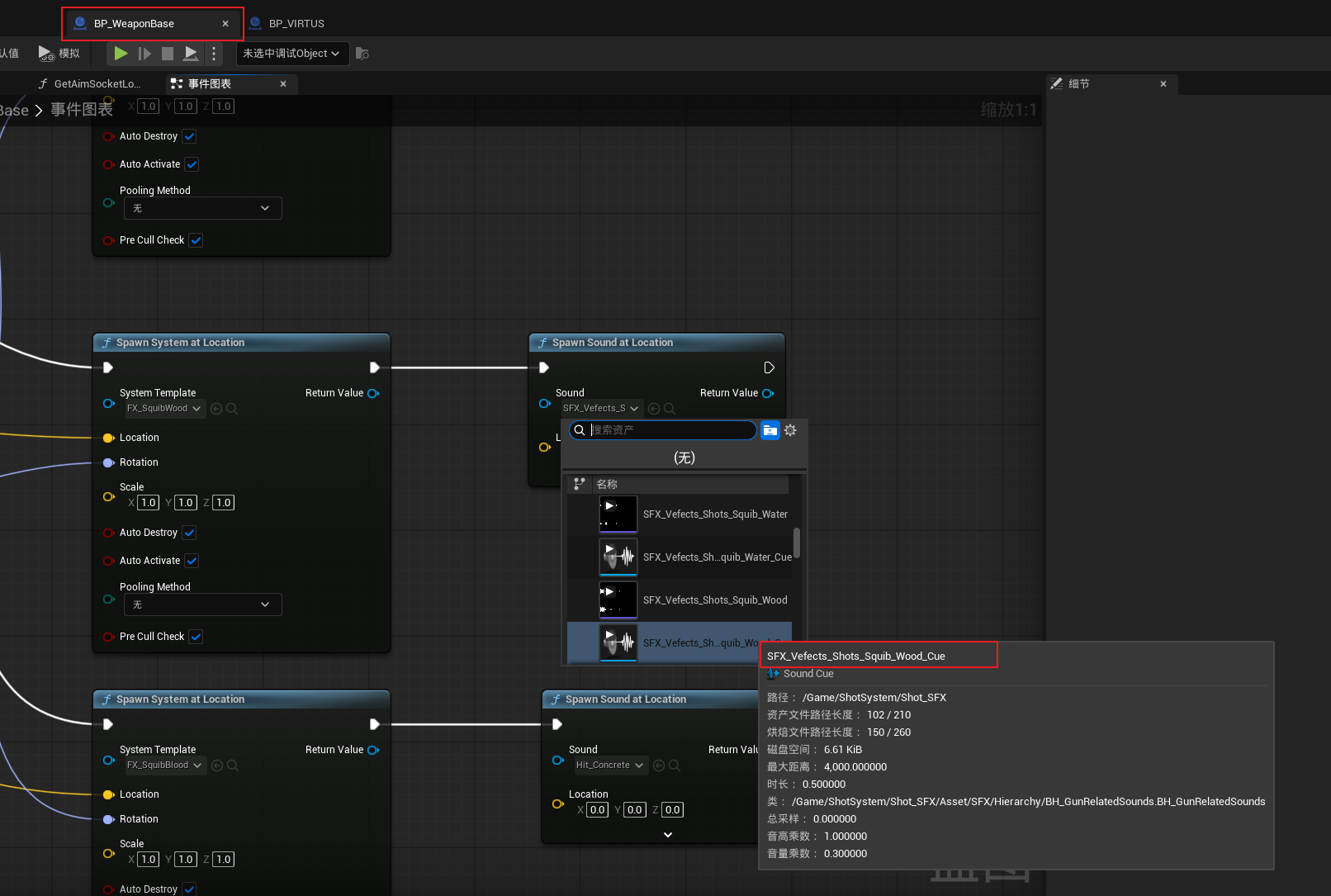This screenshot has width=1331, height=896.
Task: Open the Hit_Concrete Sound asset dropdown
Action: point(610,766)
